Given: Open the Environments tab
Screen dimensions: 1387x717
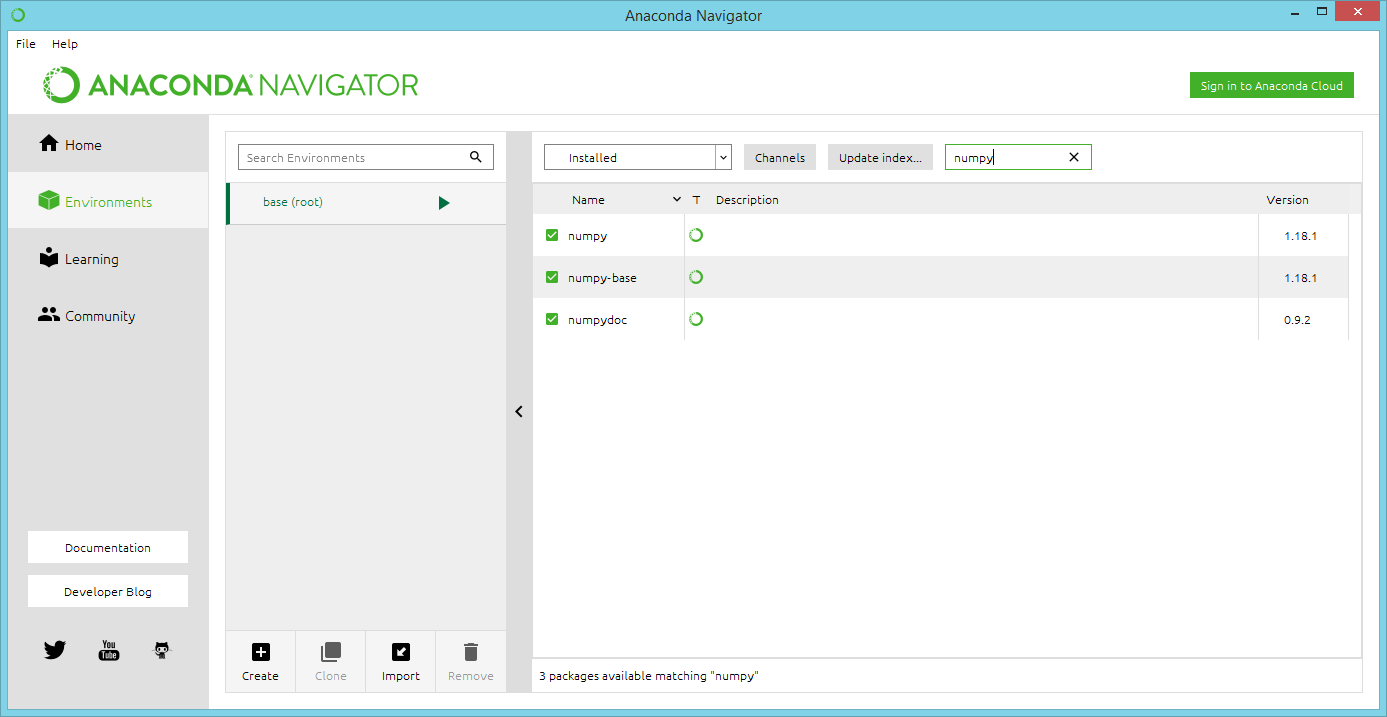Looking at the screenshot, I should click(108, 202).
